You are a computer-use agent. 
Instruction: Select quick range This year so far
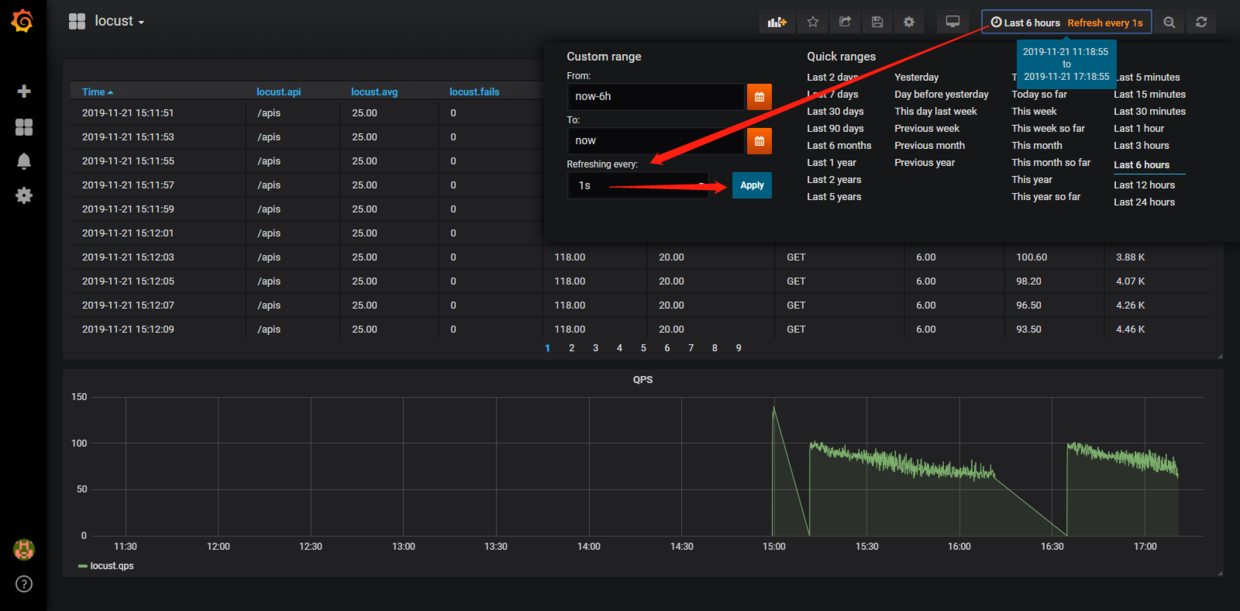point(1046,197)
